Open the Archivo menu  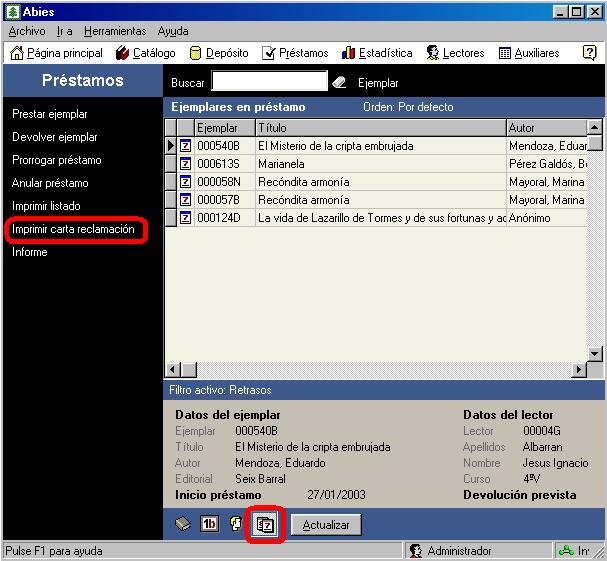tap(27, 31)
